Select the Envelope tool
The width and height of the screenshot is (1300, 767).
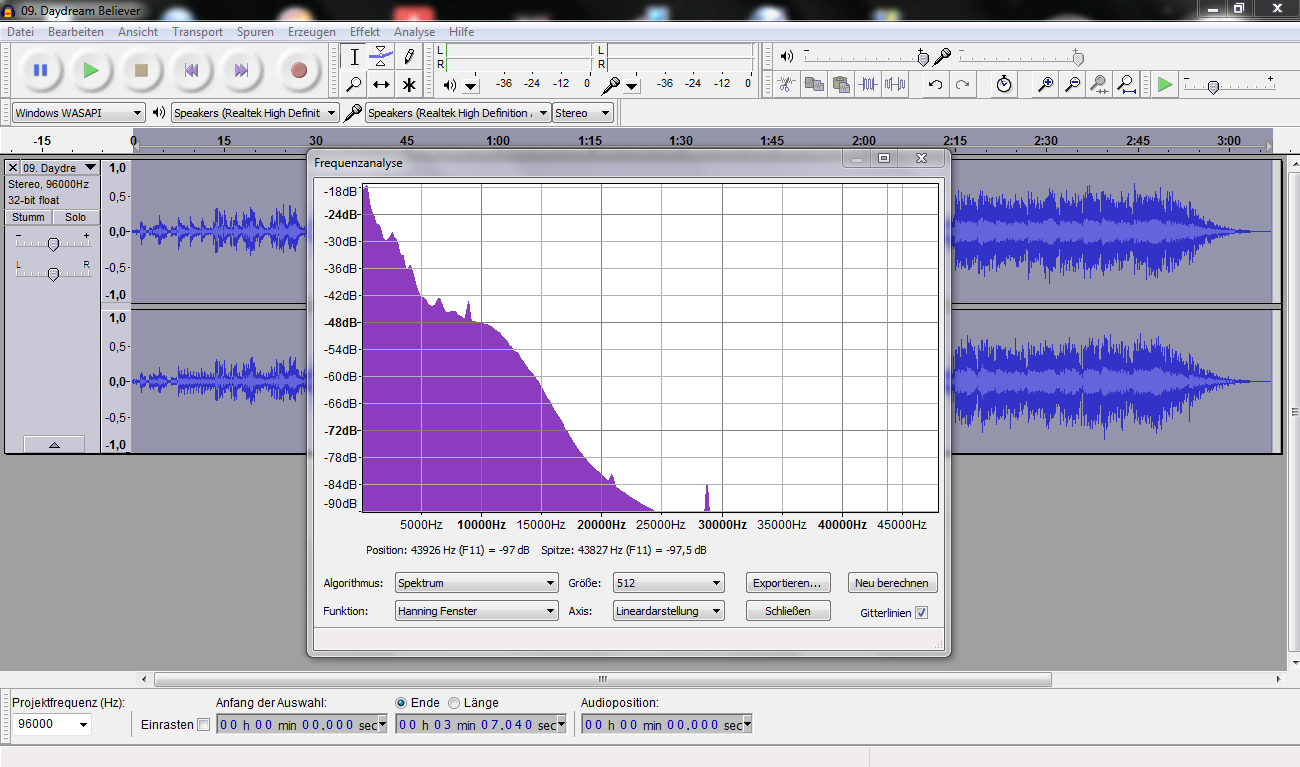coord(381,56)
